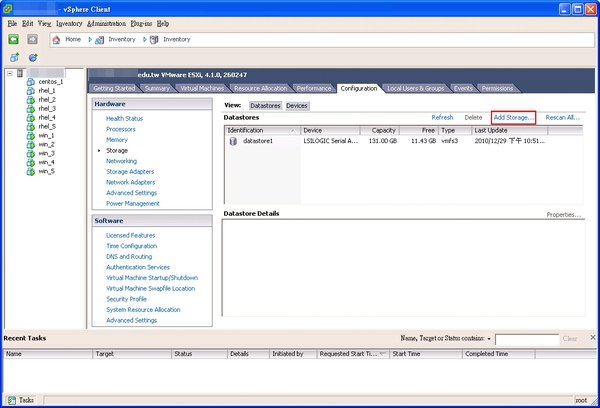Screen dimensions: 600x408
Task: Click the win_5 VM icon
Action: [31, 171]
